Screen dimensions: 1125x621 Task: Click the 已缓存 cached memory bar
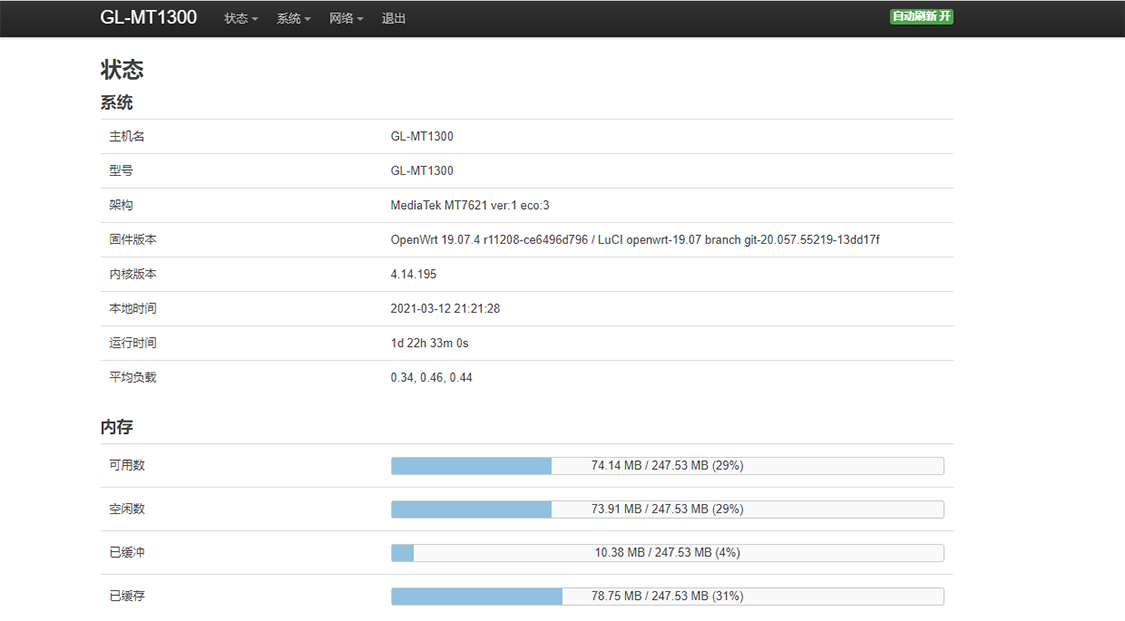pyautogui.click(x=667, y=596)
